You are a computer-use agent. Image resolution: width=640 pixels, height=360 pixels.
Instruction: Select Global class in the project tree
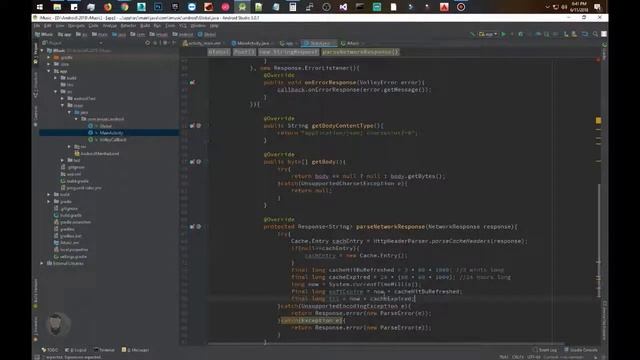coord(106,126)
